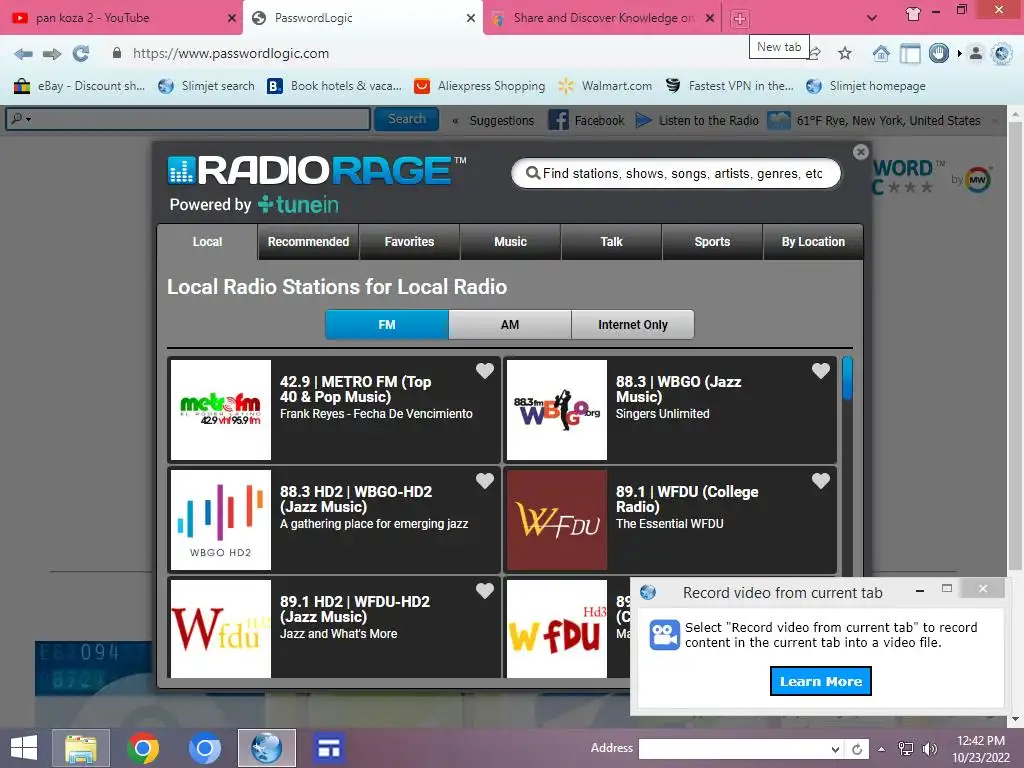Open the Recommended tab
Viewport: 1024px width, 768px height.
coord(308,242)
